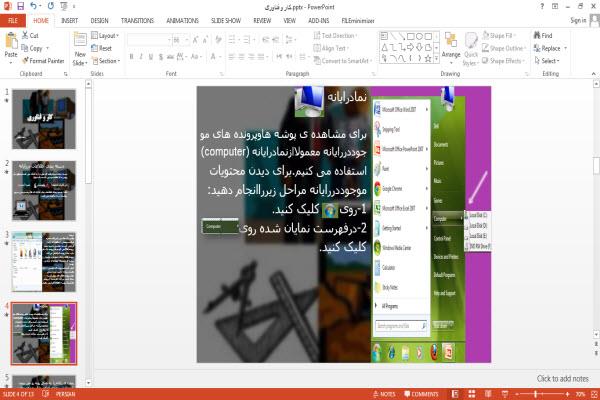Switch to the ANIMATIONS tab
This screenshot has width=600, height=400.
pos(183,21)
